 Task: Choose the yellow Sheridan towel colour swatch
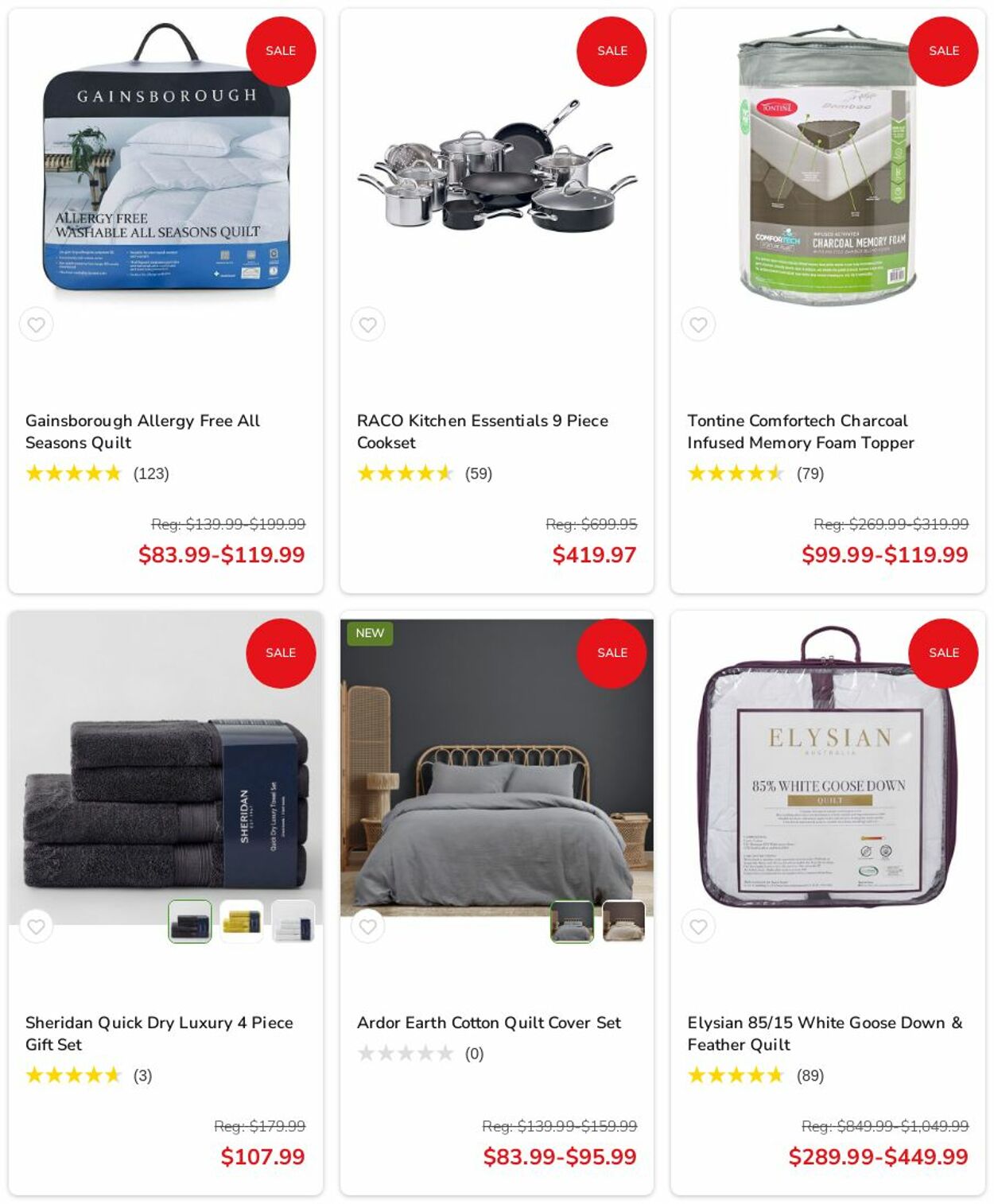tap(242, 922)
